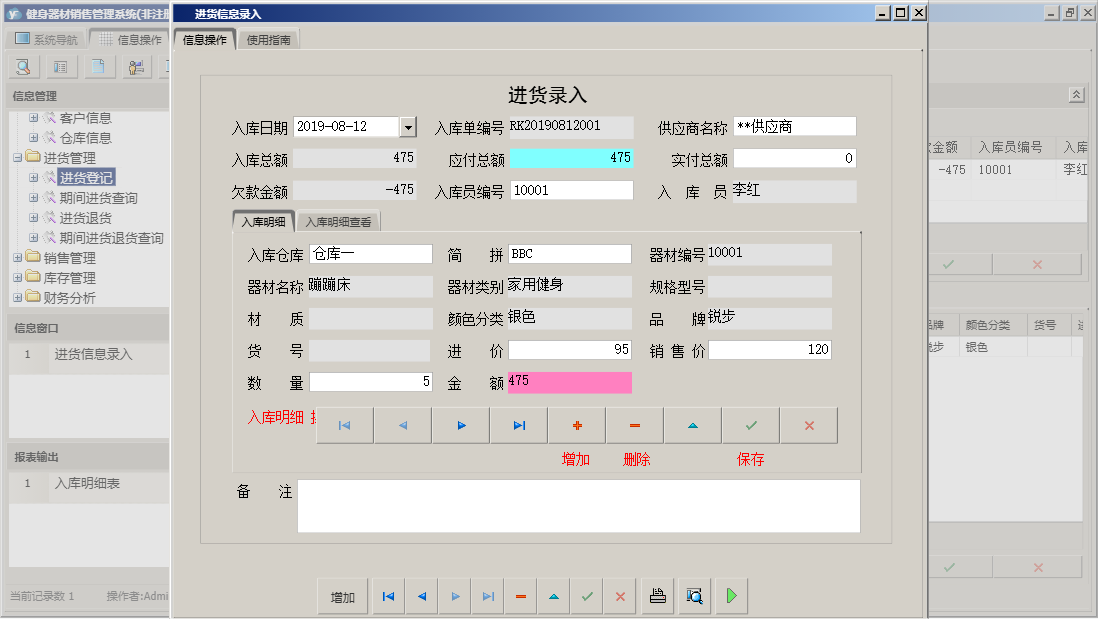The width and height of the screenshot is (1098, 624).
Task: Cancel editing with the red X icon
Action: tap(809, 424)
